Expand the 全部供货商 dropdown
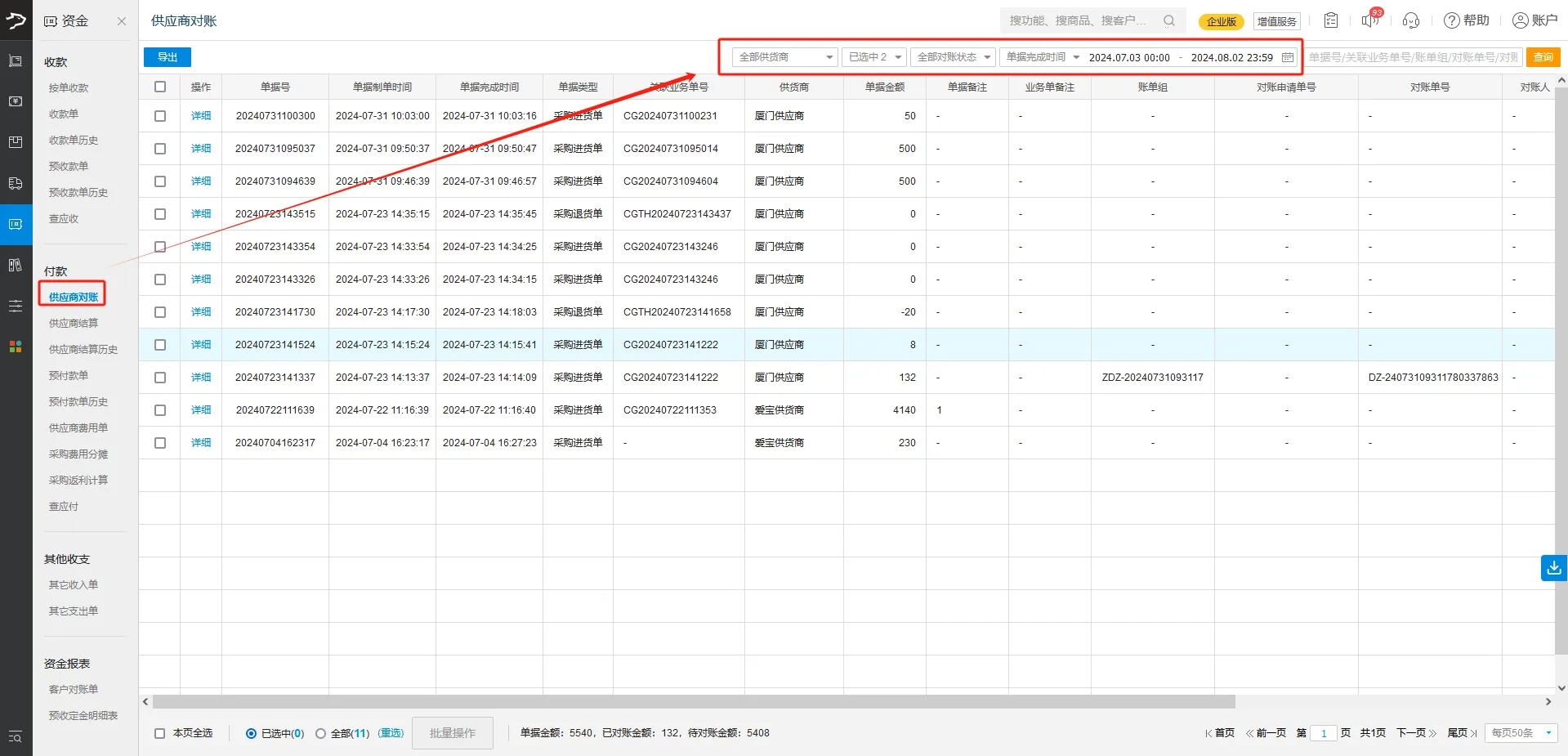 (x=784, y=57)
